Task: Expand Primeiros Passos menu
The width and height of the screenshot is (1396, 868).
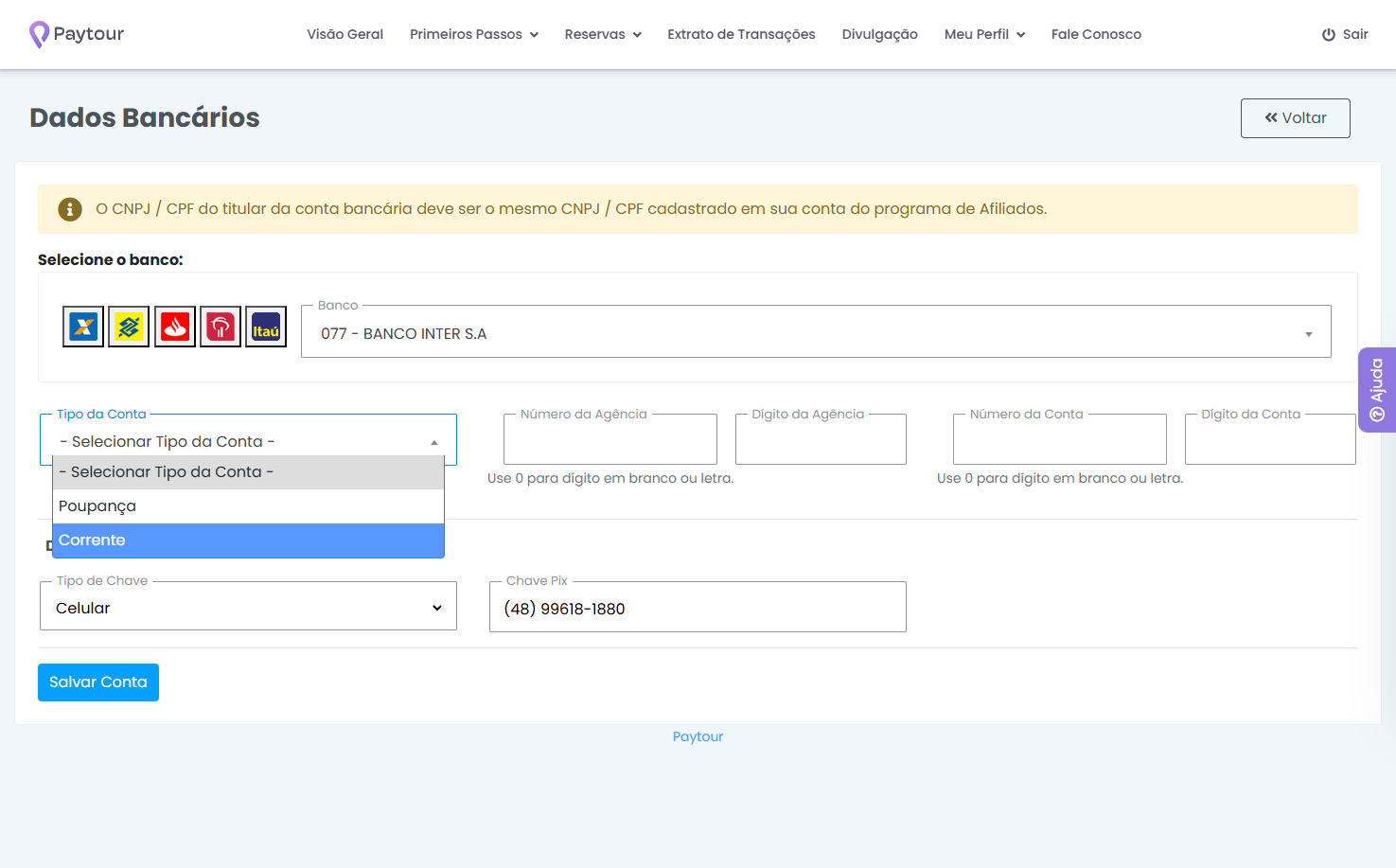Action: [x=474, y=34]
